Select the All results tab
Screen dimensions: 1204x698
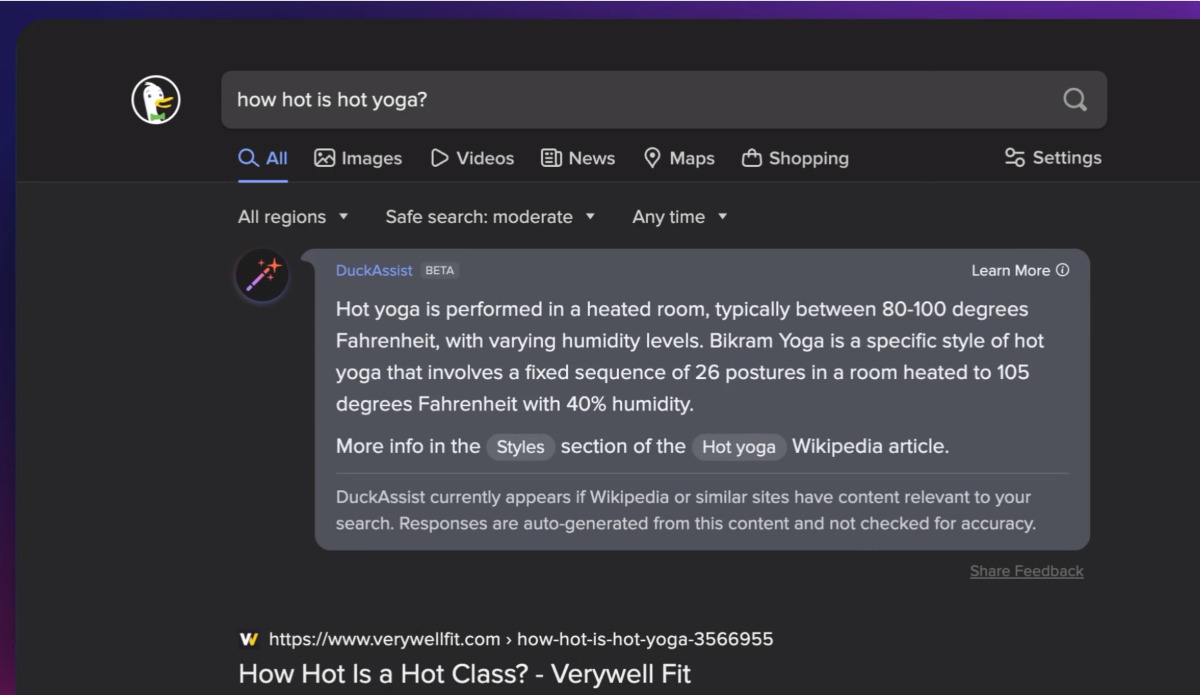tap(263, 158)
